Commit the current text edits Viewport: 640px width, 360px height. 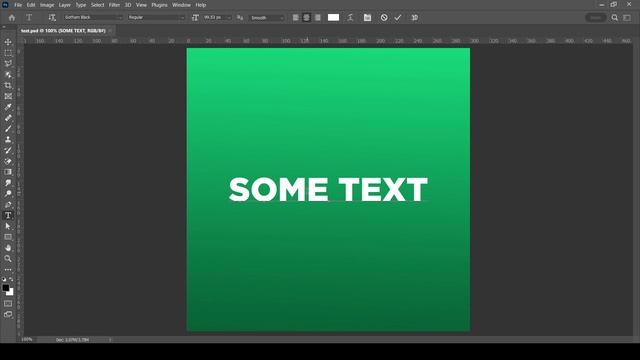pos(398,18)
